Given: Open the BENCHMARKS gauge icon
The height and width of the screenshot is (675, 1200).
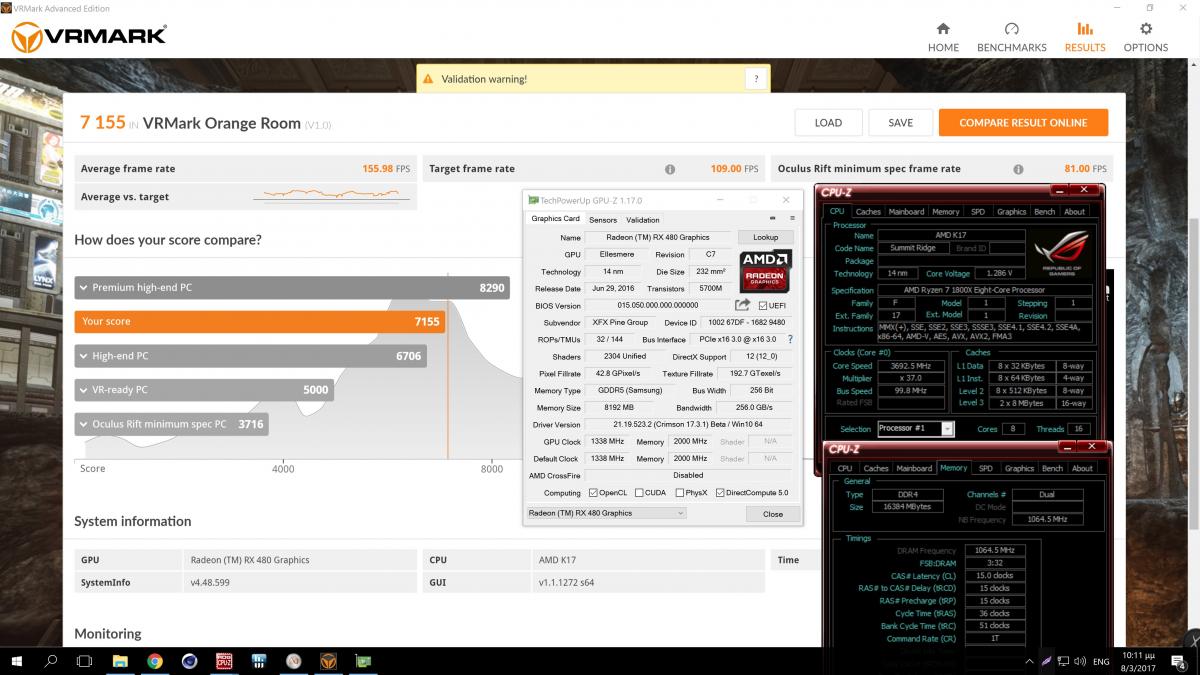Looking at the screenshot, I should tap(1012, 29).
